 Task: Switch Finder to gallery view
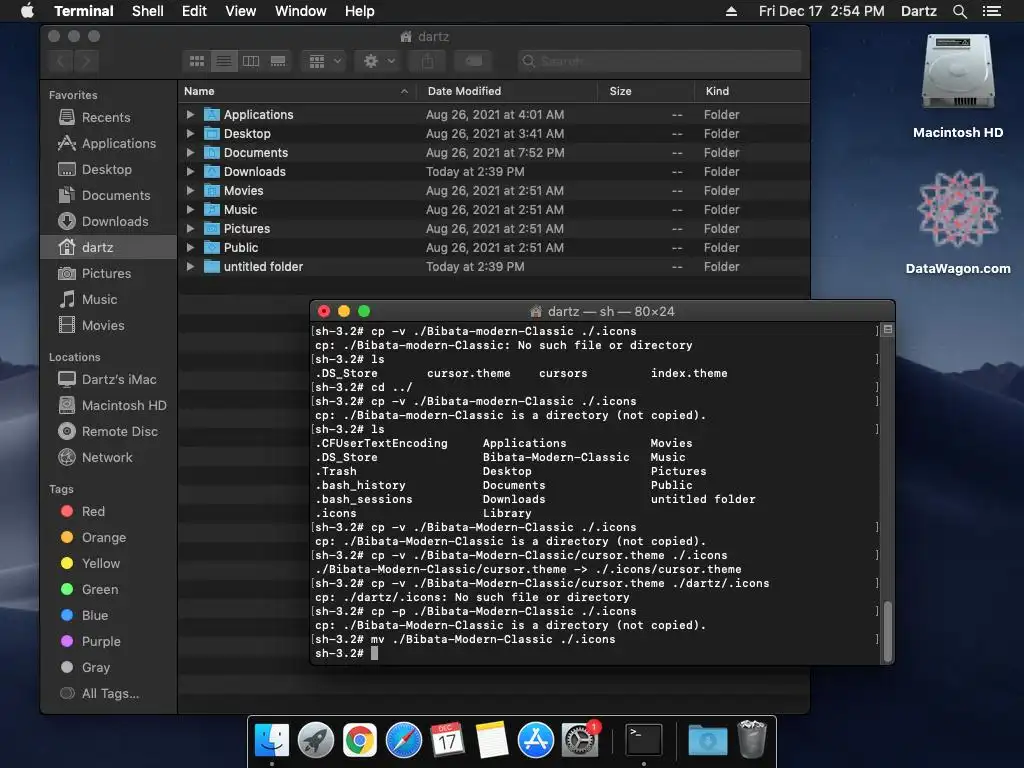[278, 61]
